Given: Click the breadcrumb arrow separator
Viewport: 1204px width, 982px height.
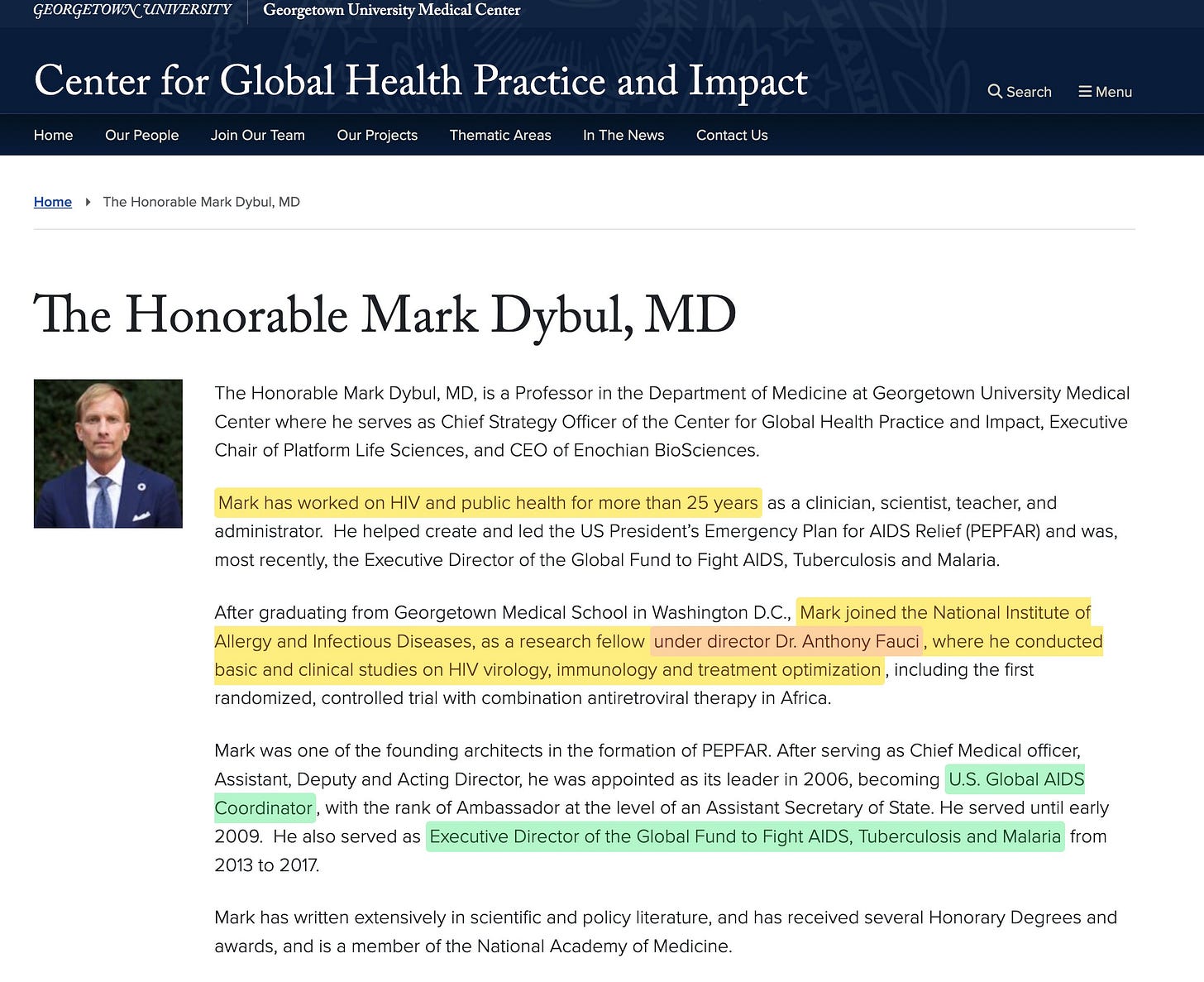Looking at the screenshot, I should [88, 202].
